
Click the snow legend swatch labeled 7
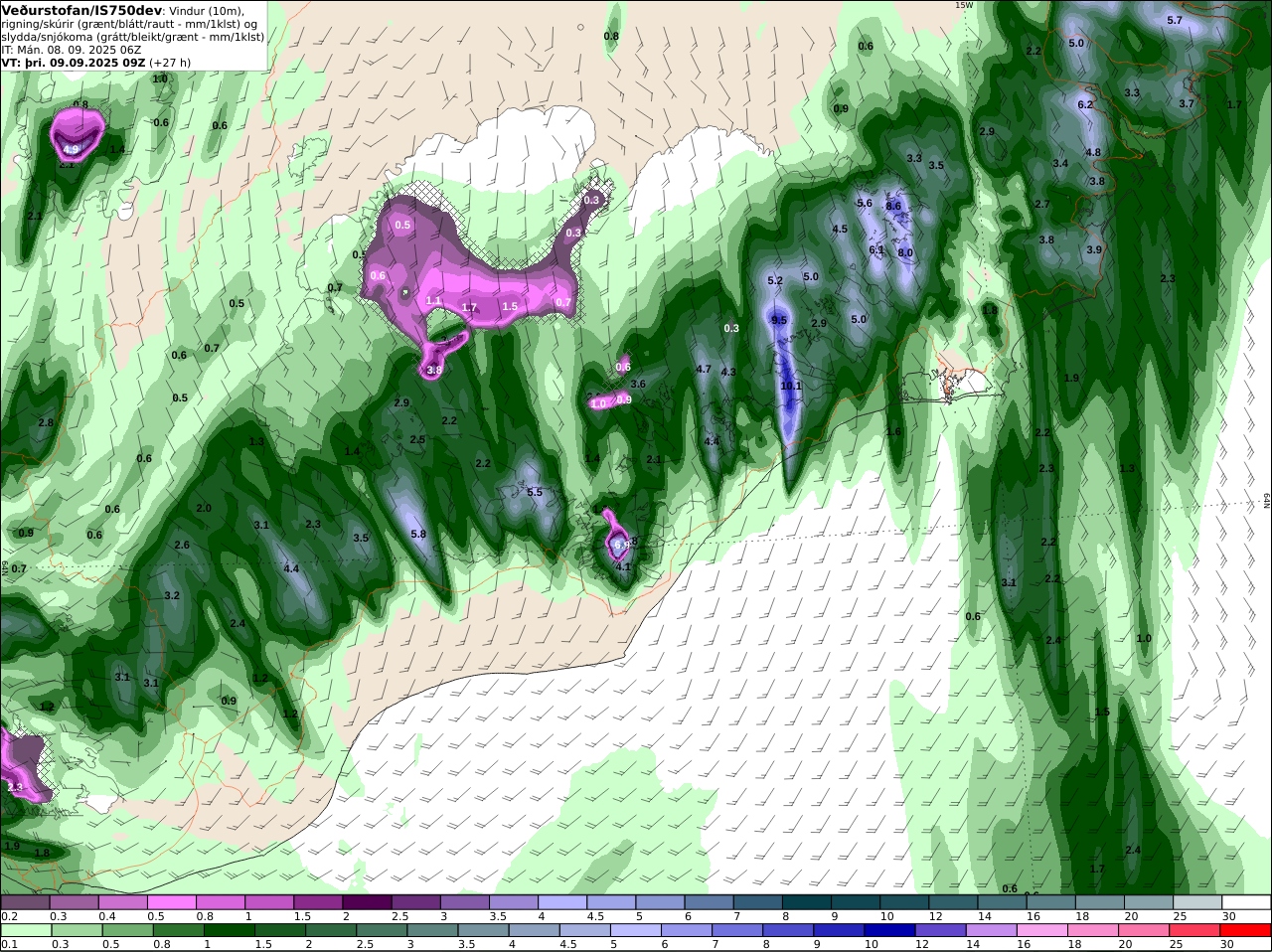[758, 902]
